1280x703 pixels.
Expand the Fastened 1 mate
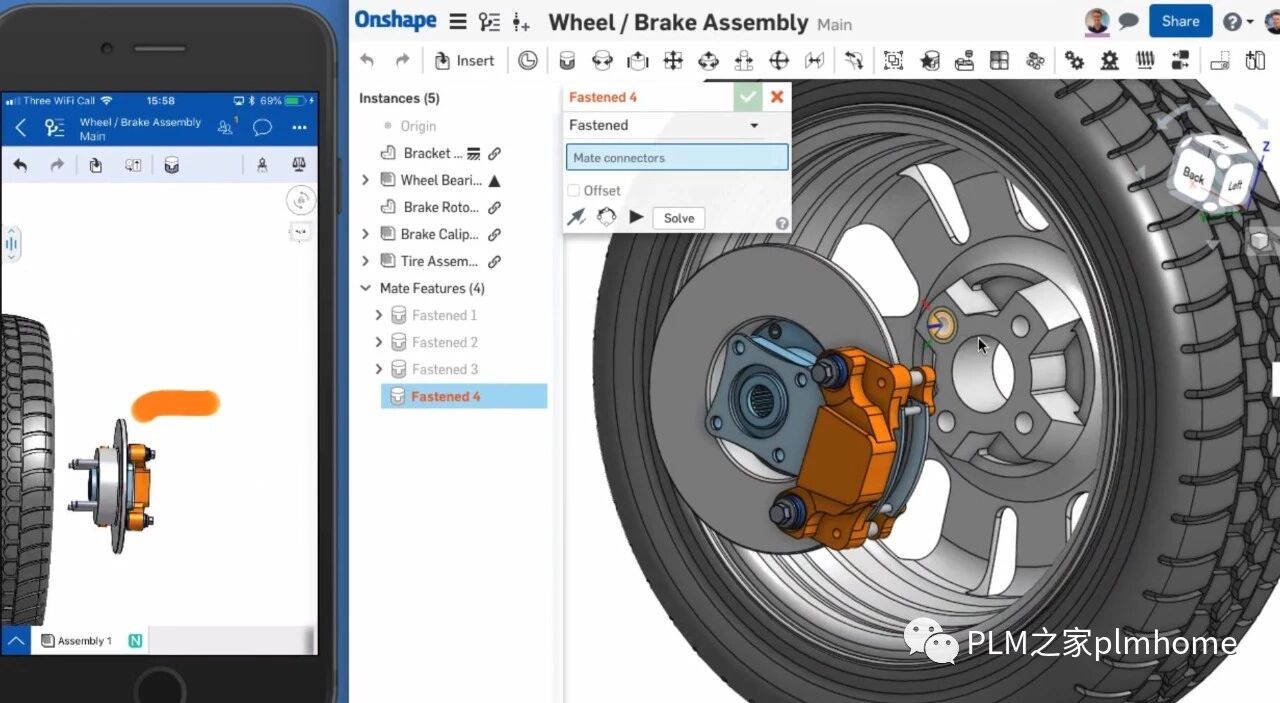click(379, 315)
